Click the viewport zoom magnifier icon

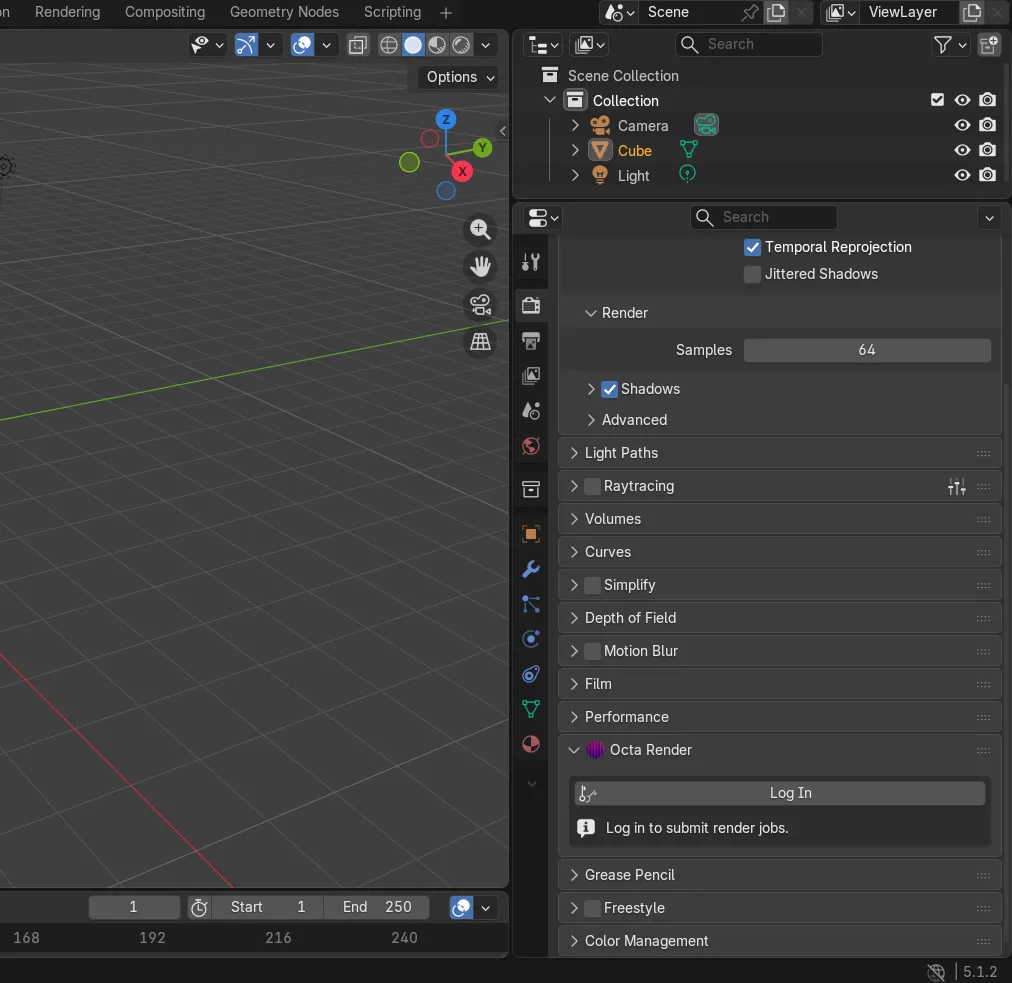[x=480, y=229]
